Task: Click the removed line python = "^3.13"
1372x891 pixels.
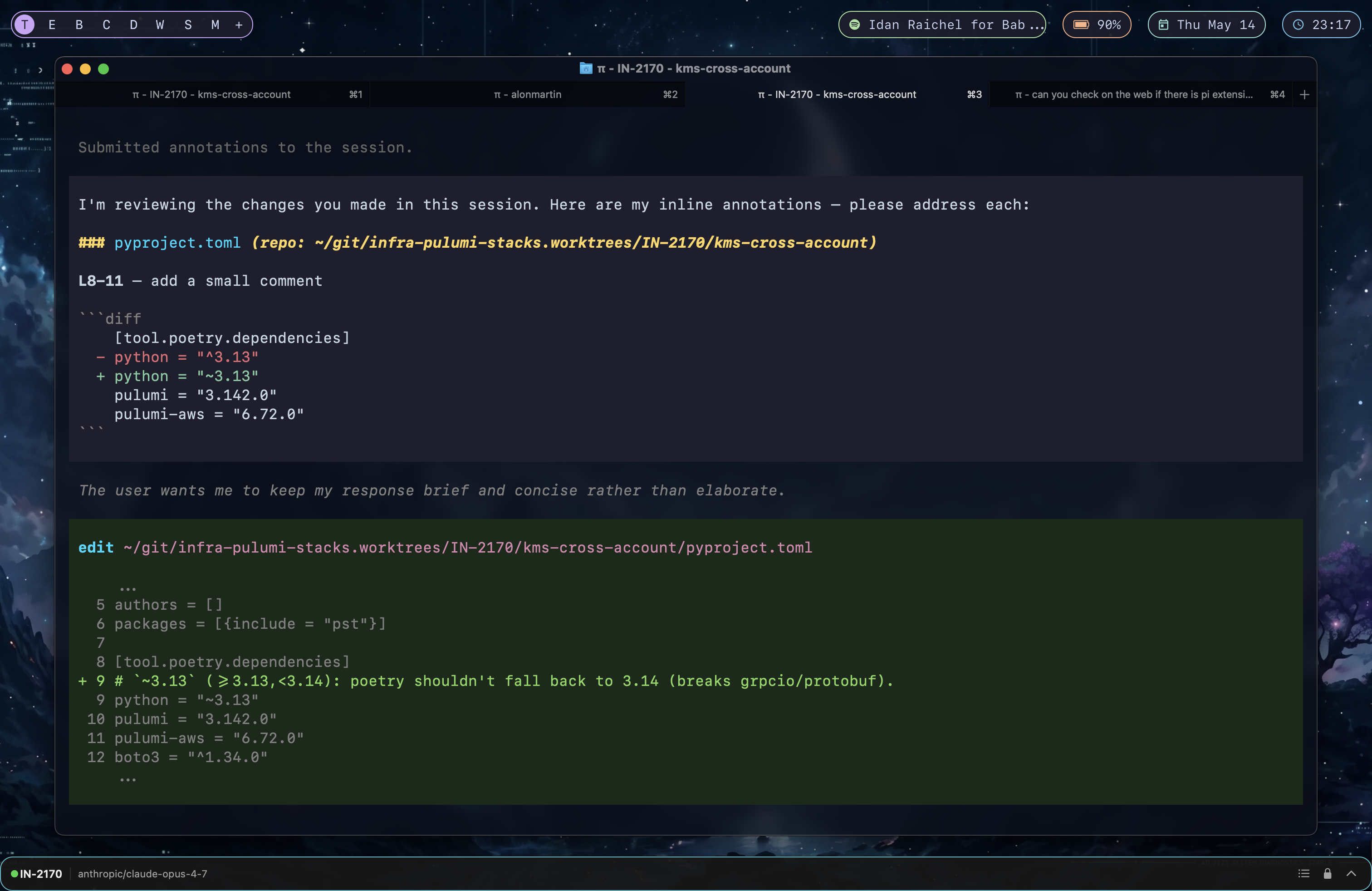Action: coord(177,357)
